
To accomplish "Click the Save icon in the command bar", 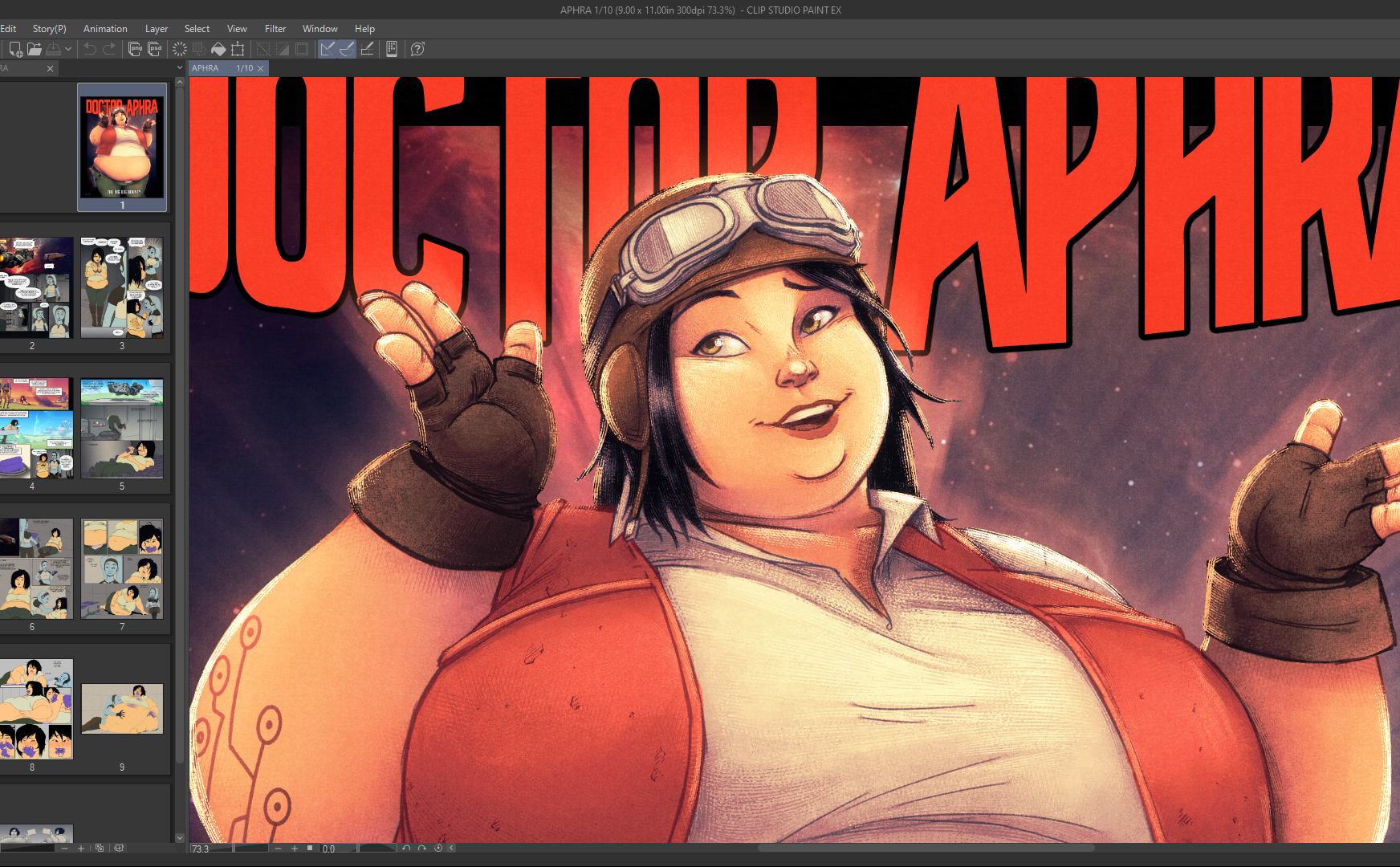I will tap(54, 49).
